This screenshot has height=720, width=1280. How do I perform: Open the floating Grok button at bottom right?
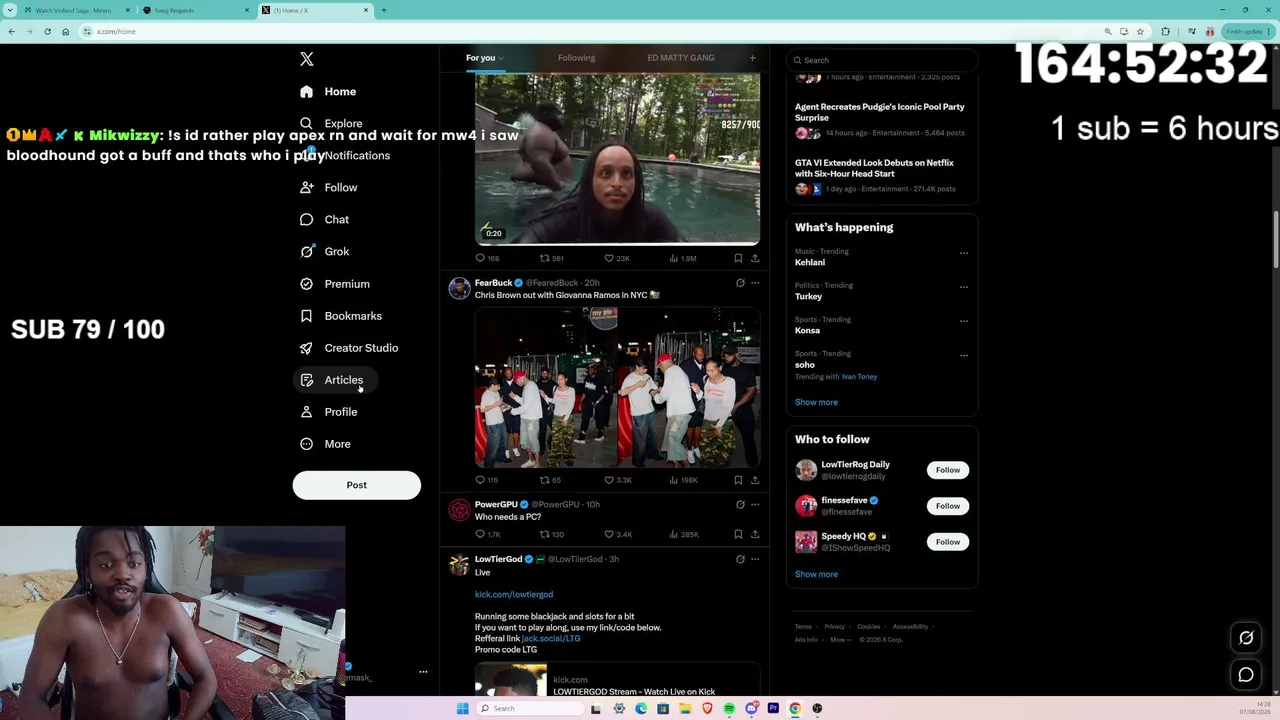pyautogui.click(x=1246, y=638)
